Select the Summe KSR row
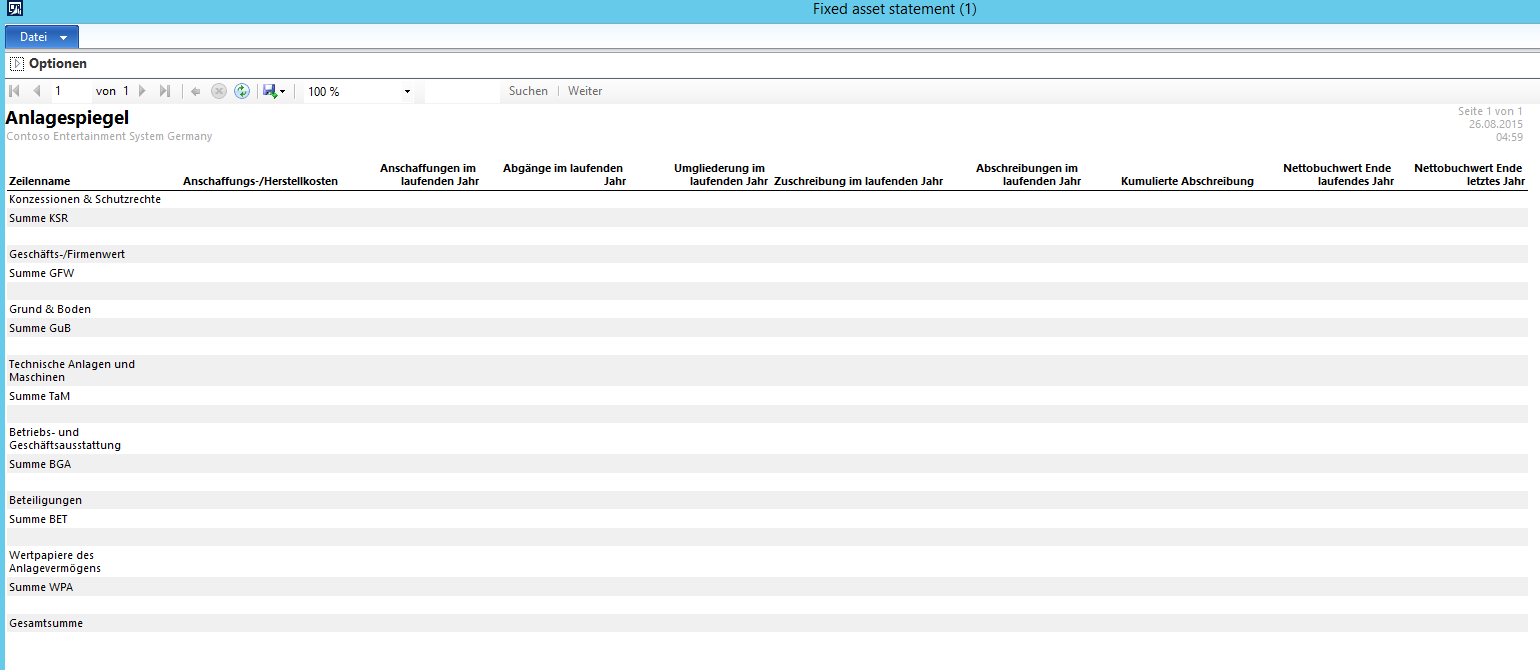1540x670 pixels. tap(39, 218)
